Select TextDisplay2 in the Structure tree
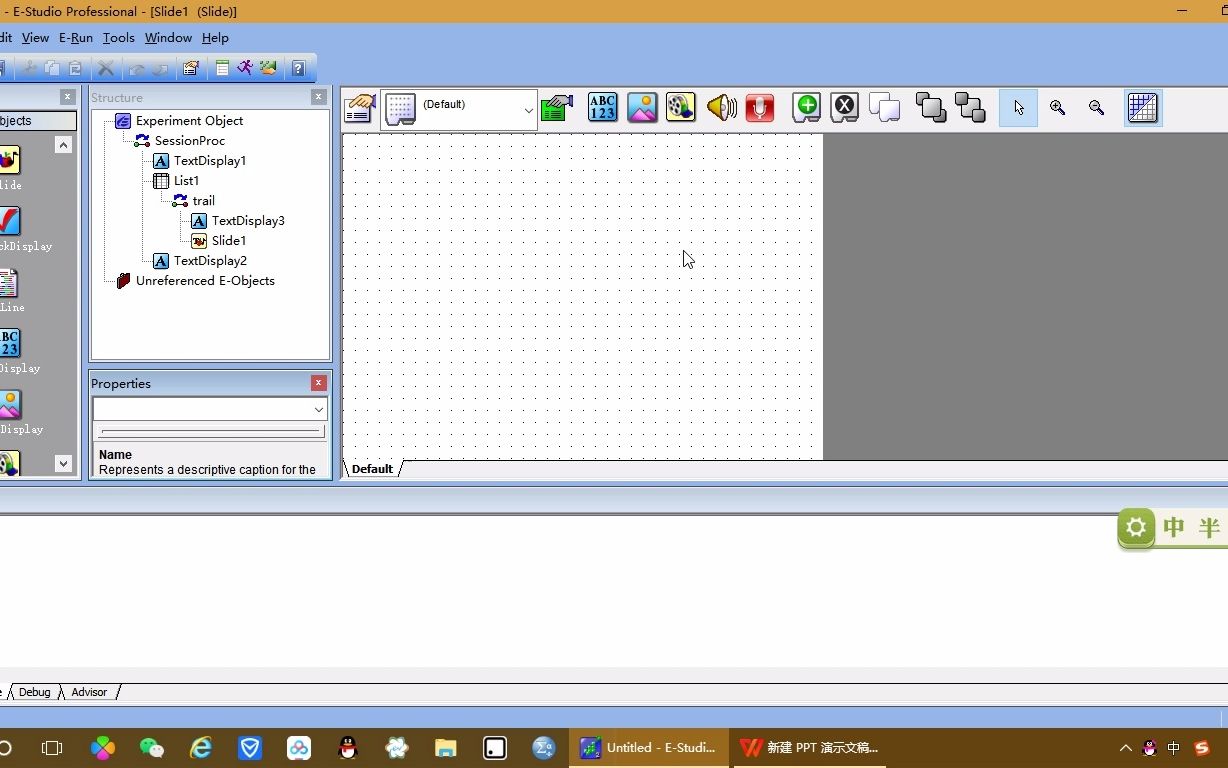Viewport: 1228px width, 768px height. (210, 260)
